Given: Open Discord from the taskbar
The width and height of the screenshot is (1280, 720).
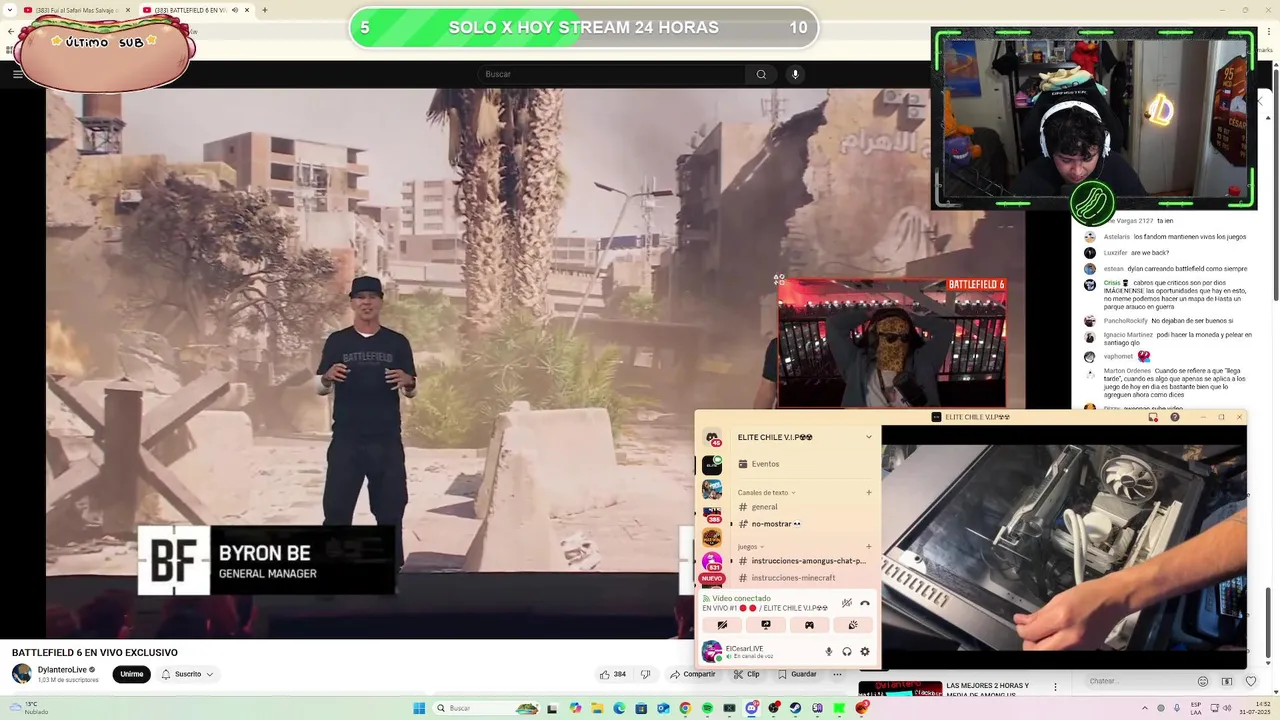Looking at the screenshot, I should pyautogui.click(x=752, y=708).
